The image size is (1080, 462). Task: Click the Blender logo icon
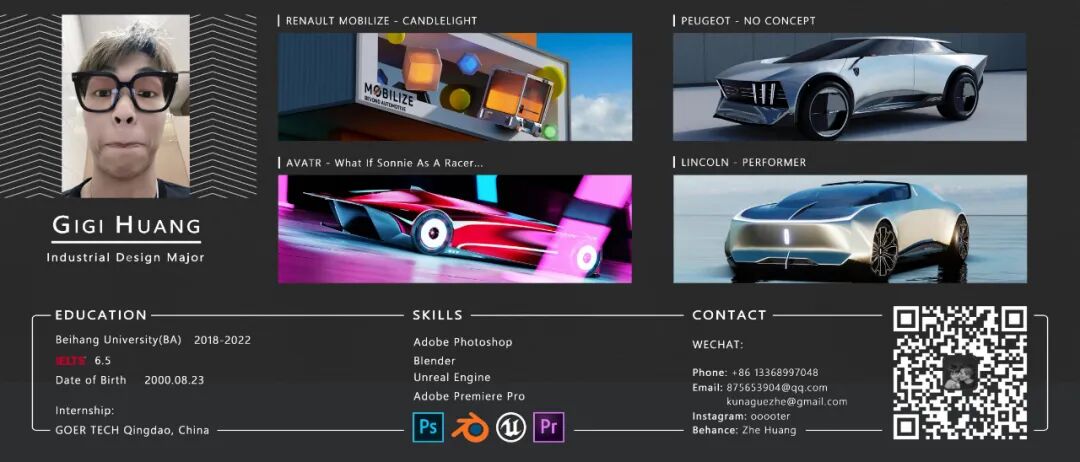coord(470,428)
